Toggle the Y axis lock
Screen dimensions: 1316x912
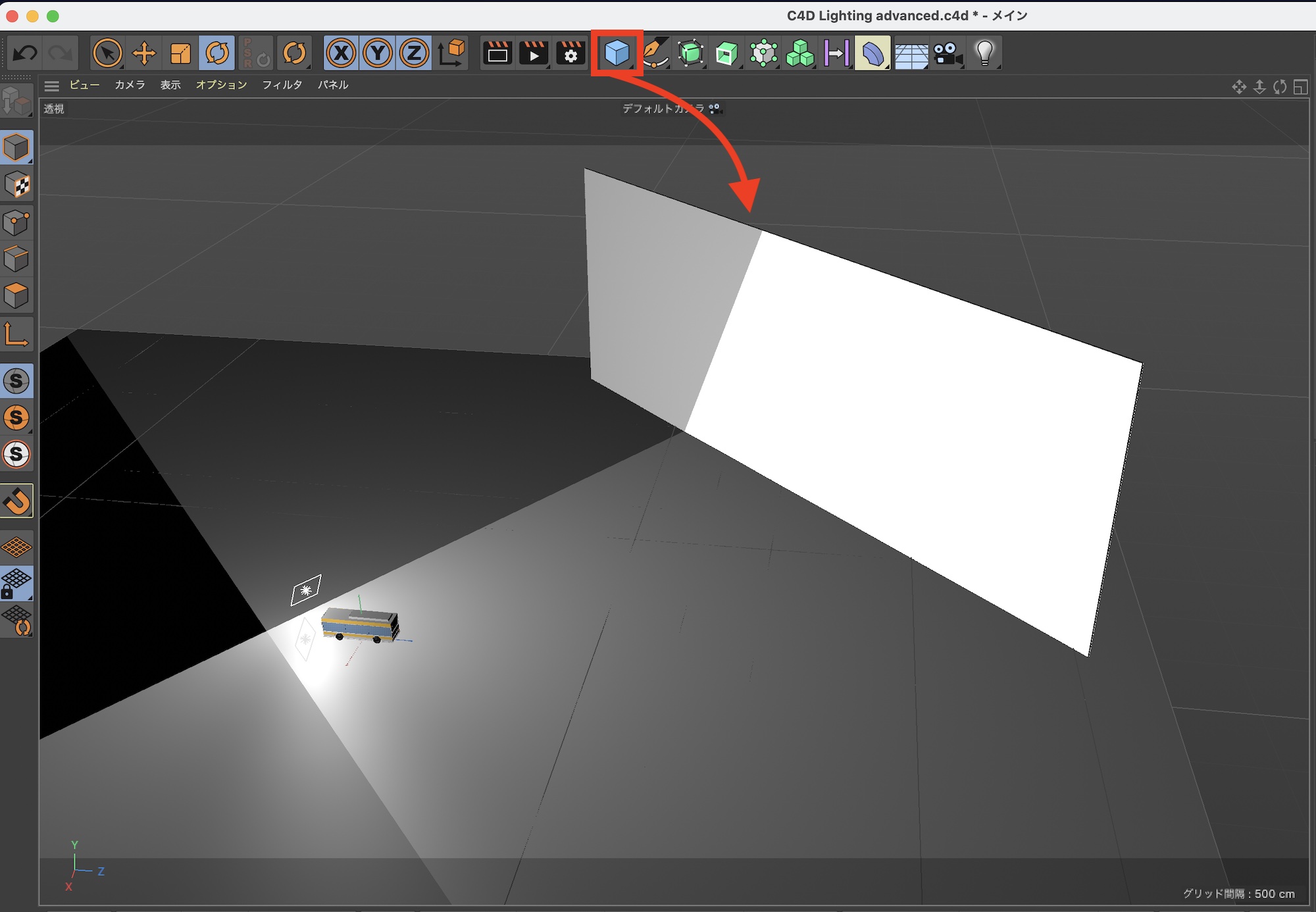pos(378,53)
